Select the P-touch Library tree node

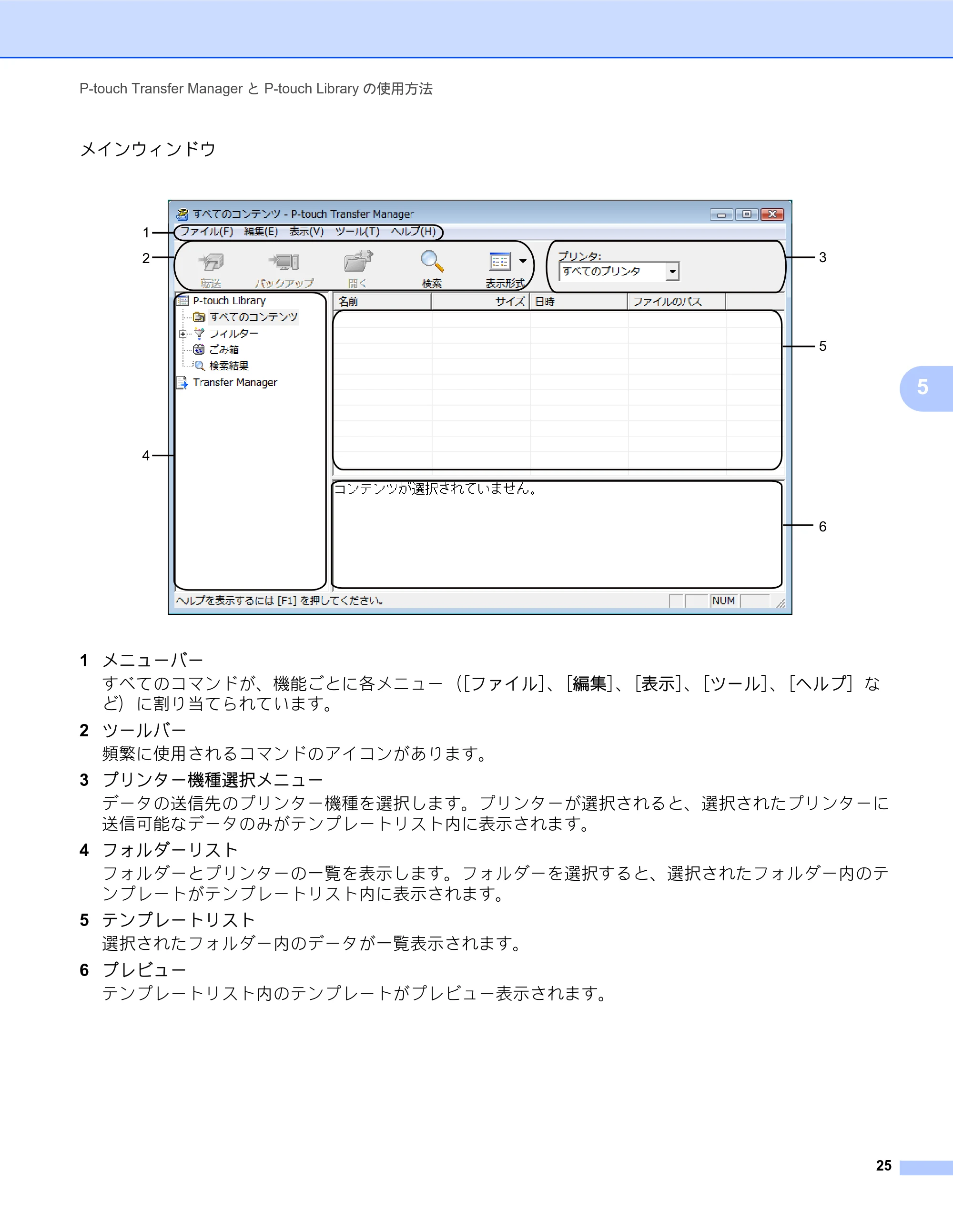point(229,301)
